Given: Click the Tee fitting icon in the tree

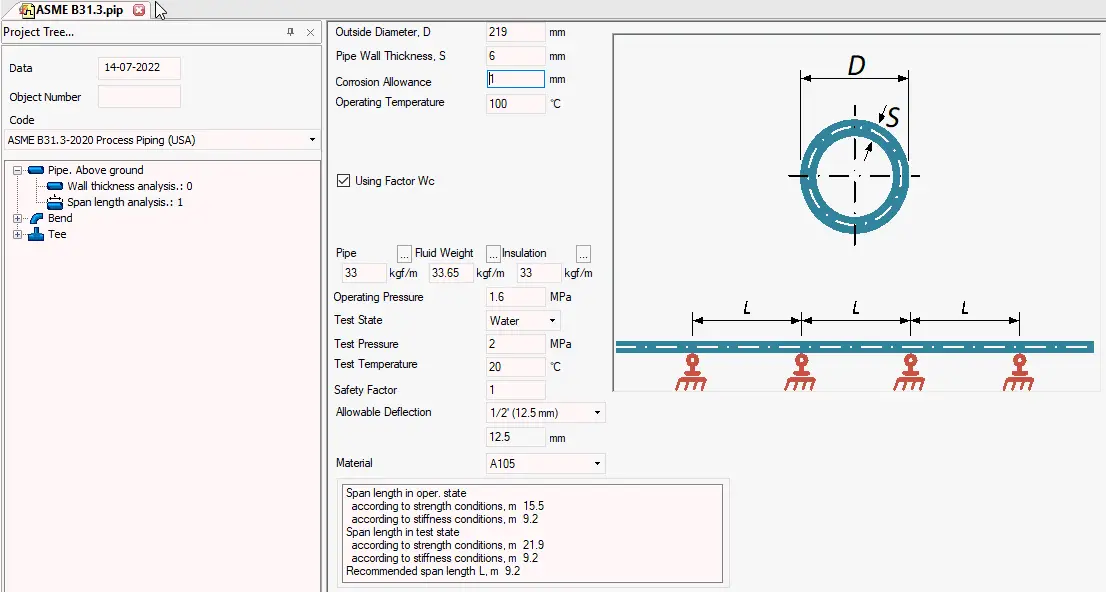Looking at the screenshot, I should coord(37,234).
